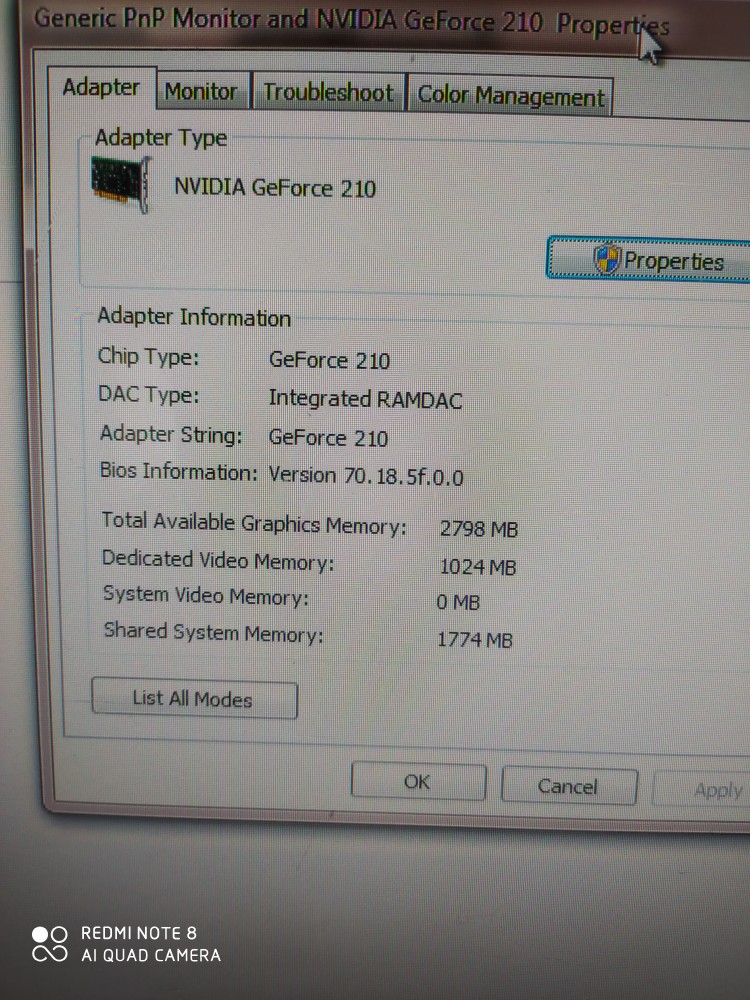
Task: Click the 1774 MB shared system memory
Action: pyautogui.click(x=474, y=639)
